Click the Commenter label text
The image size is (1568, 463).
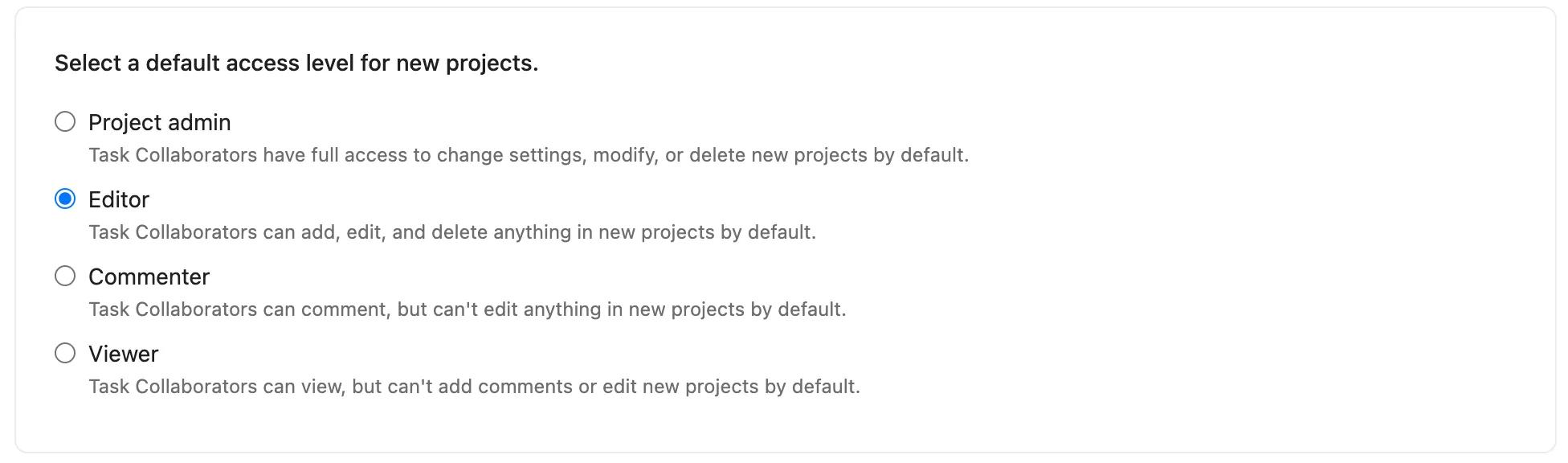tap(149, 277)
